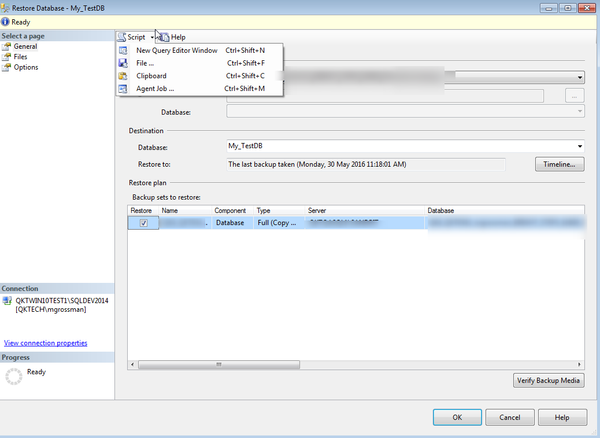This screenshot has width=600, height=438.
Task: Click the Ready info icon
Action: 5,22
